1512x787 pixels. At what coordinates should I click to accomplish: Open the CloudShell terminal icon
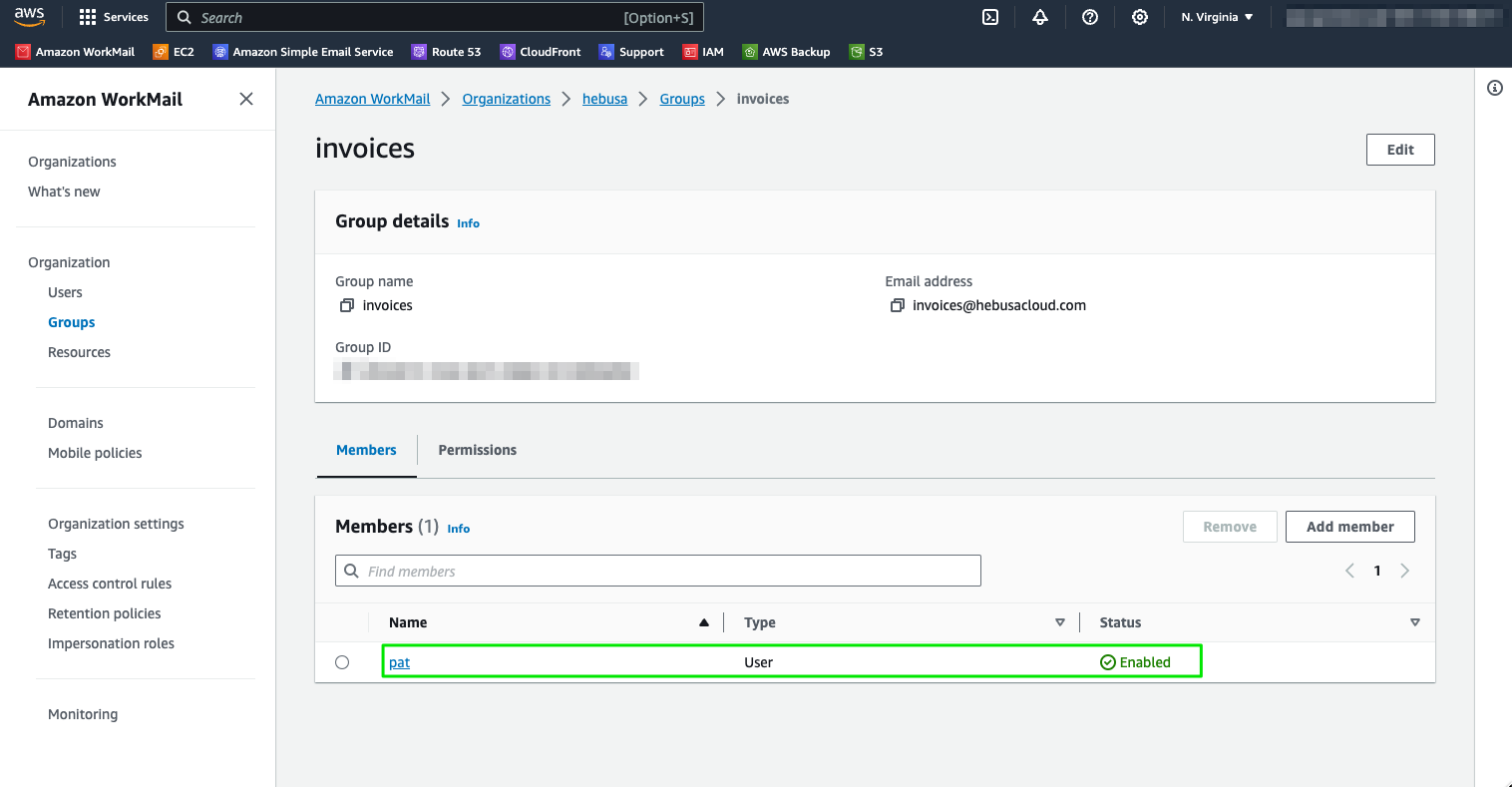point(990,17)
